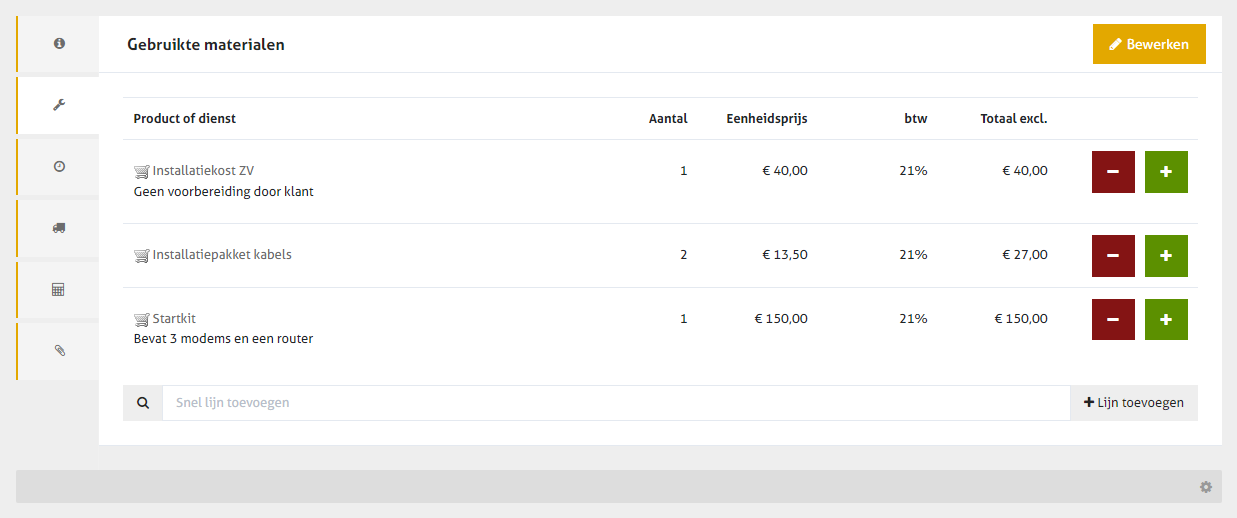Click the Installatiepakket kabels cart icon
Image resolution: width=1237 pixels, height=518 pixels.
(x=141, y=255)
